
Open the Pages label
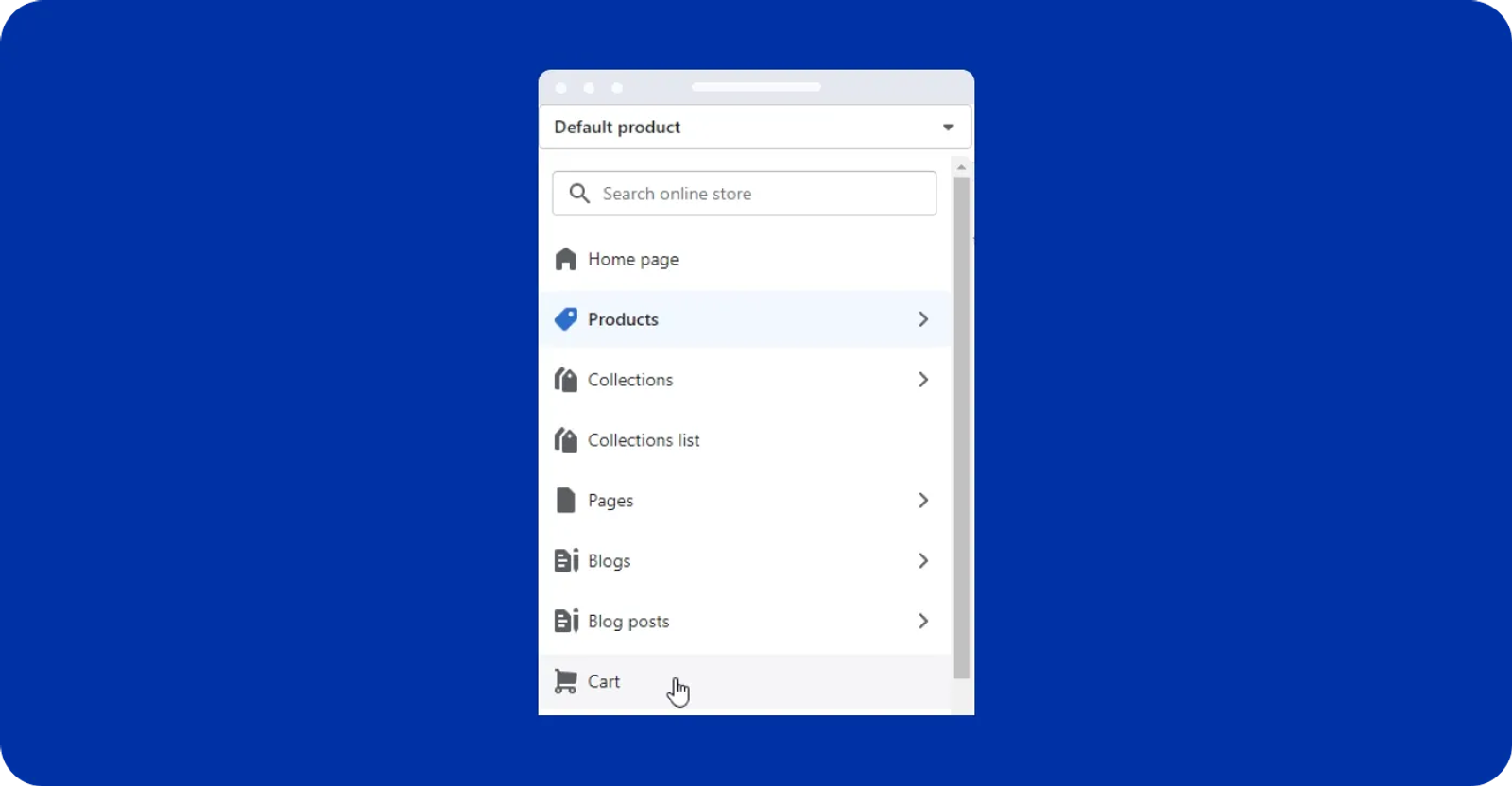coord(610,501)
